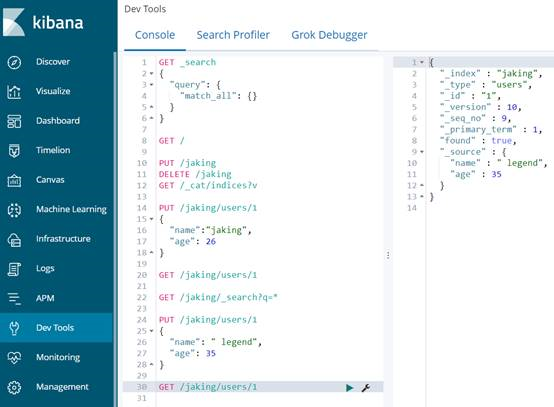554x407 pixels.
Task: Run request with green play icon
Action: (x=349, y=388)
